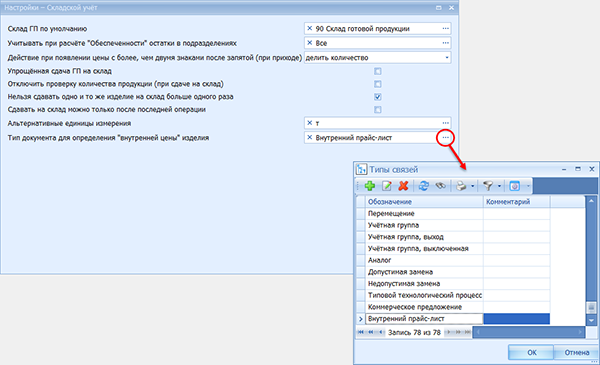This screenshot has width=600, height=365.
Task: Click the highlighted comment cell of selected row
Action: (517, 319)
